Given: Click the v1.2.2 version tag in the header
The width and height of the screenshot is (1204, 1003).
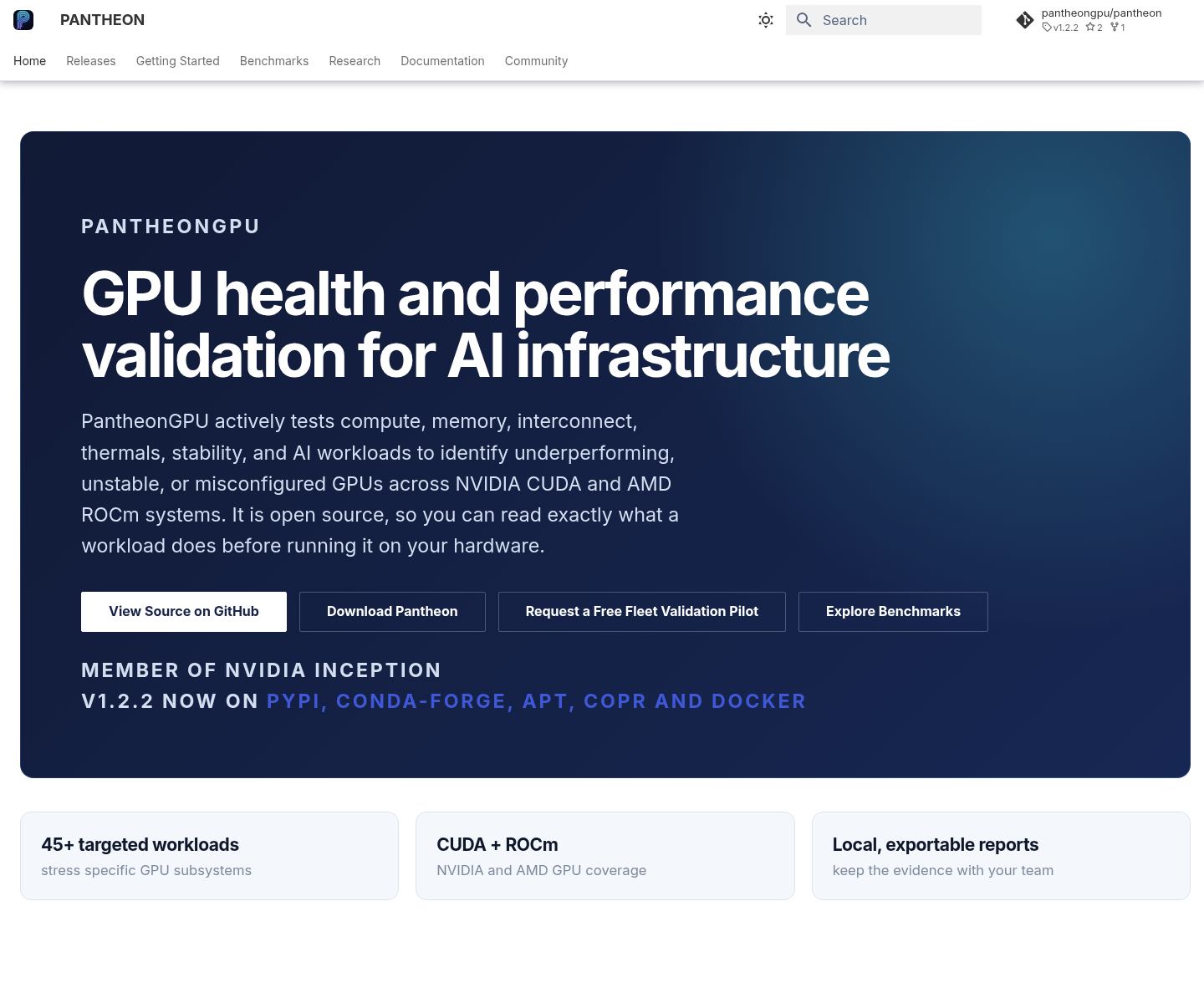Looking at the screenshot, I should click(x=1060, y=28).
